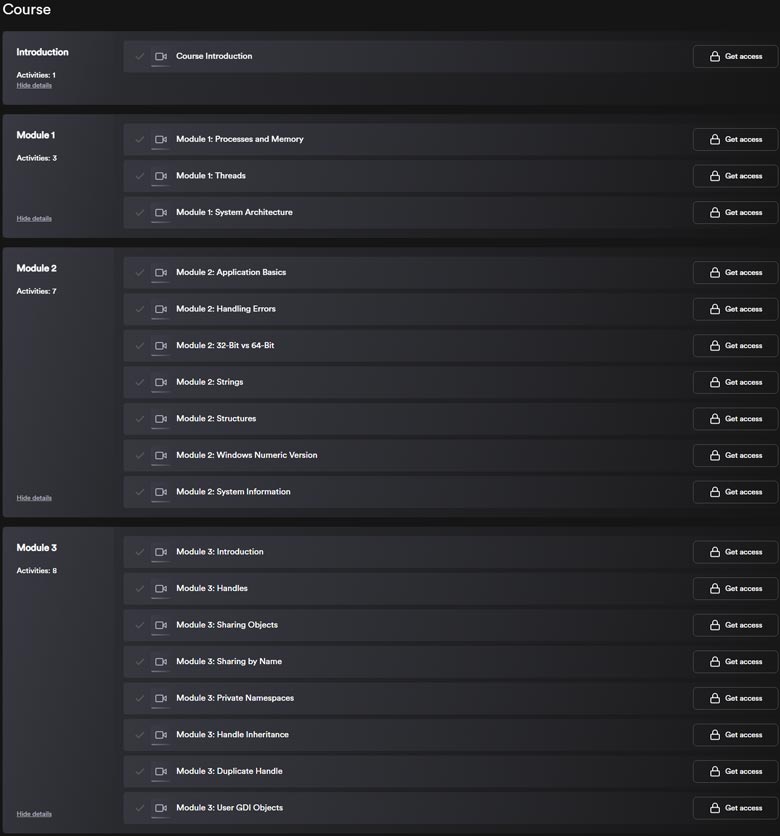
Task: Get access to Module 3: Sharing Objects
Action: (x=736, y=625)
